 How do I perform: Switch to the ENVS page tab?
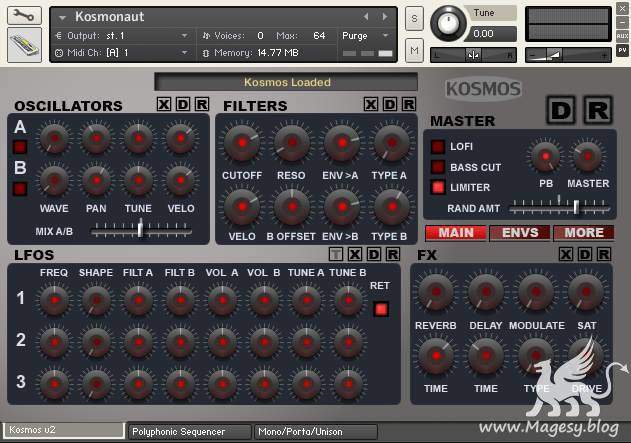(x=520, y=233)
